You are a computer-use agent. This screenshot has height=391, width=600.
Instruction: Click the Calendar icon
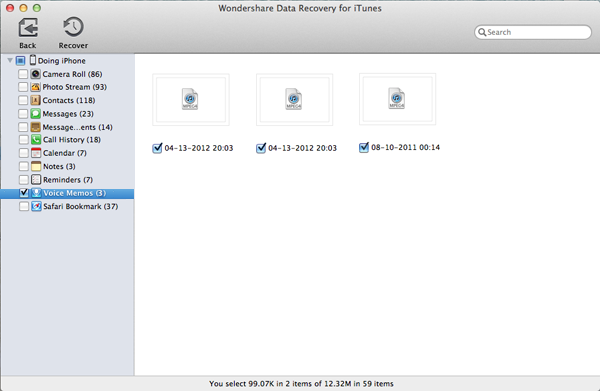[36, 153]
